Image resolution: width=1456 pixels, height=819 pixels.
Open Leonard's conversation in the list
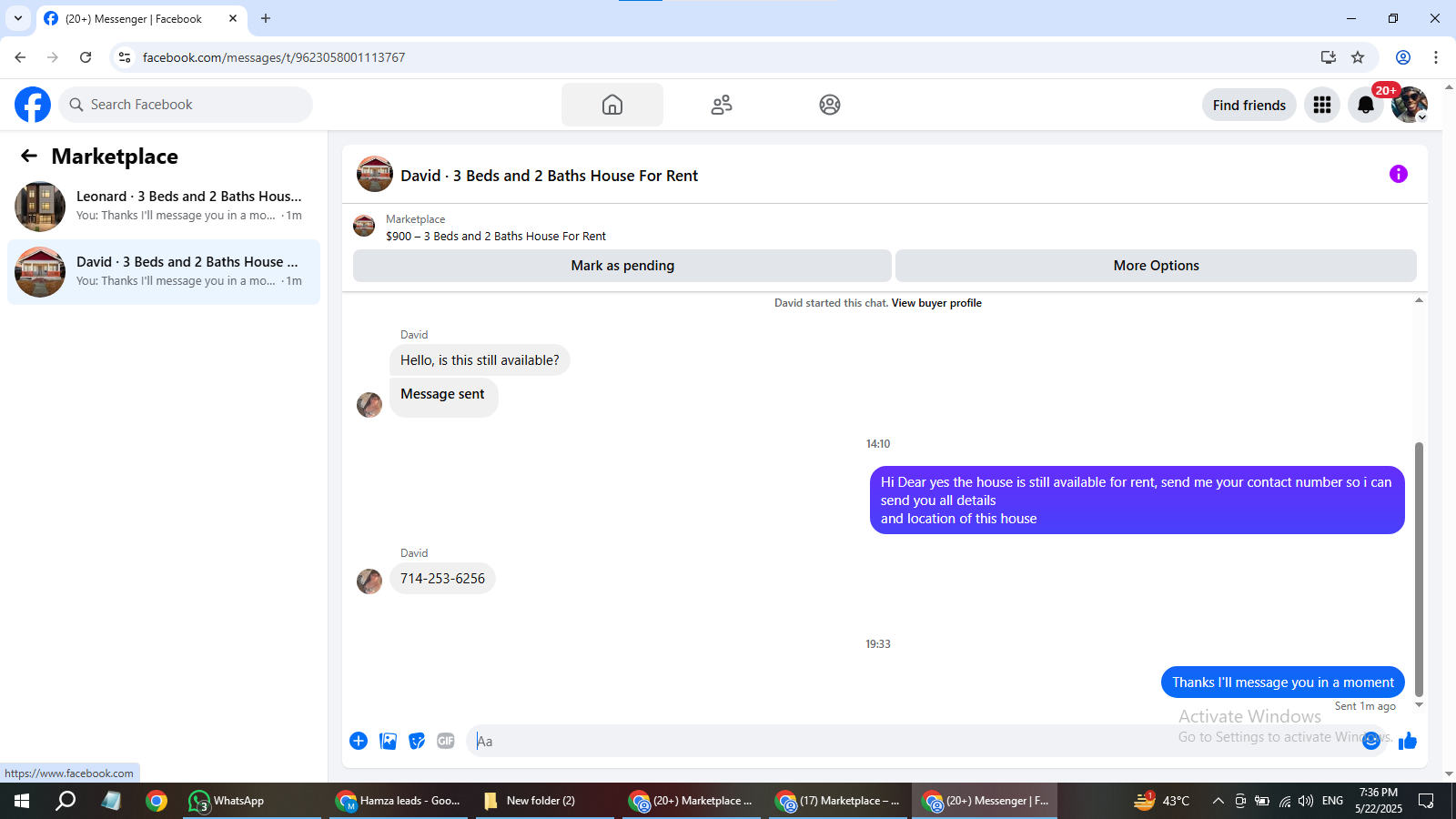[164, 207]
